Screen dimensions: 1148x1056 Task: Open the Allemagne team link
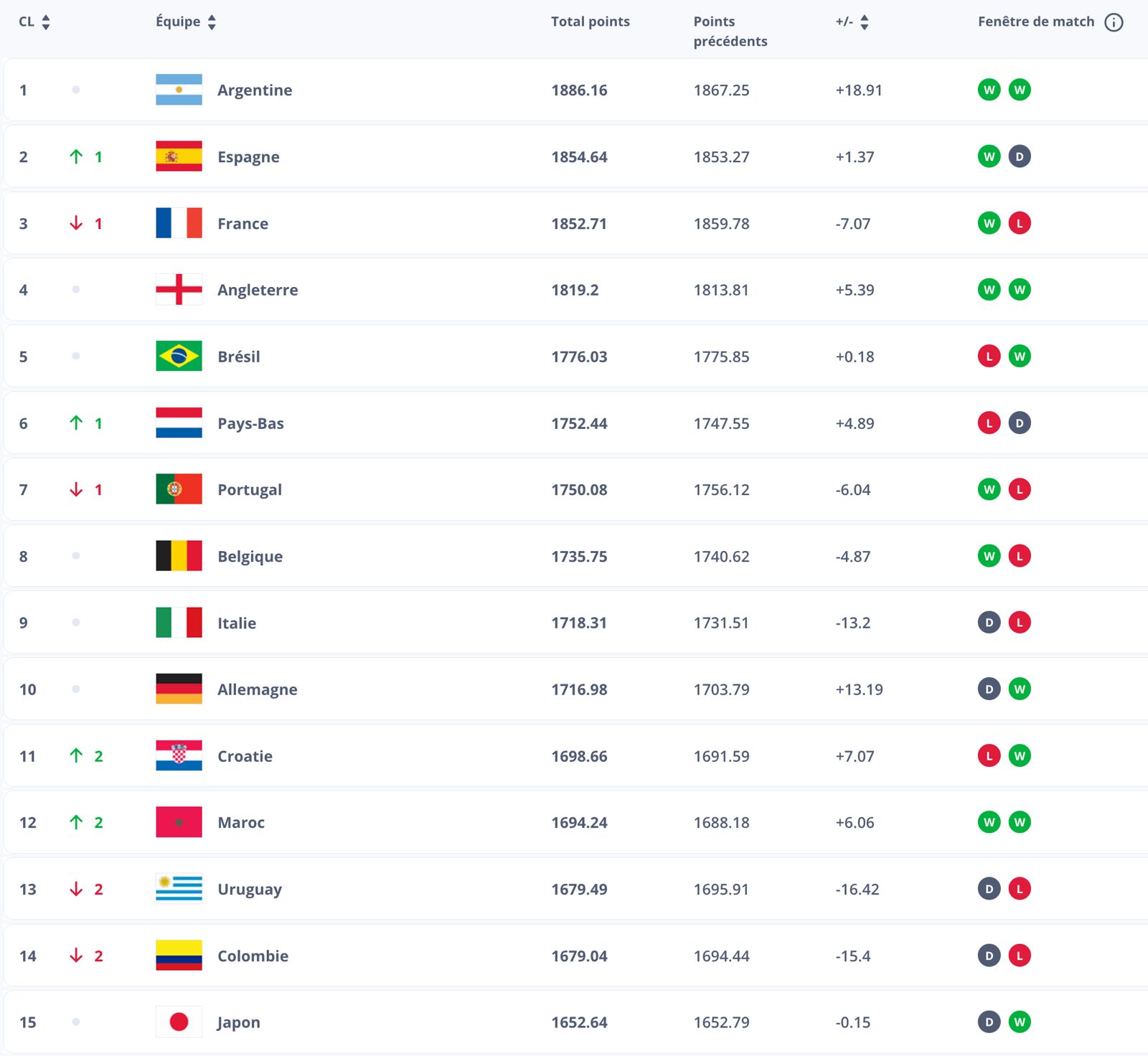(x=257, y=689)
